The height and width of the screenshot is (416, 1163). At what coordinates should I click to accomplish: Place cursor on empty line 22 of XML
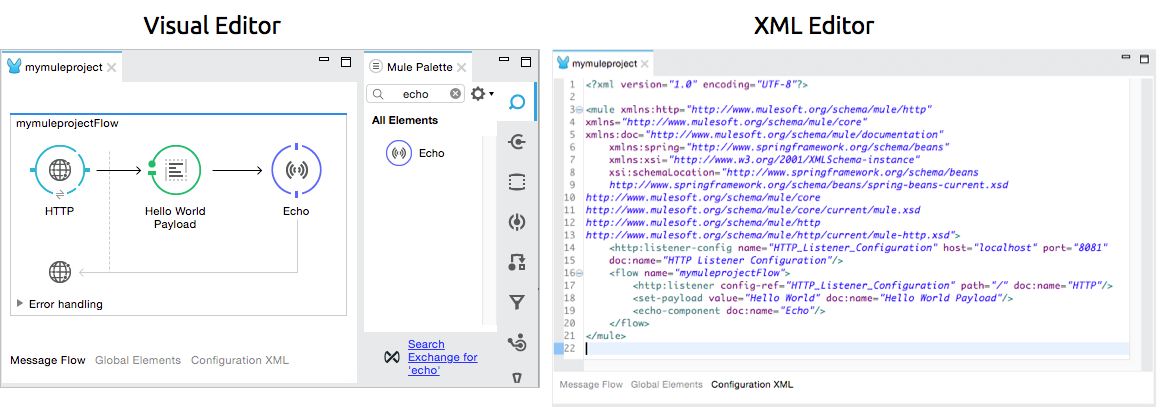800,349
